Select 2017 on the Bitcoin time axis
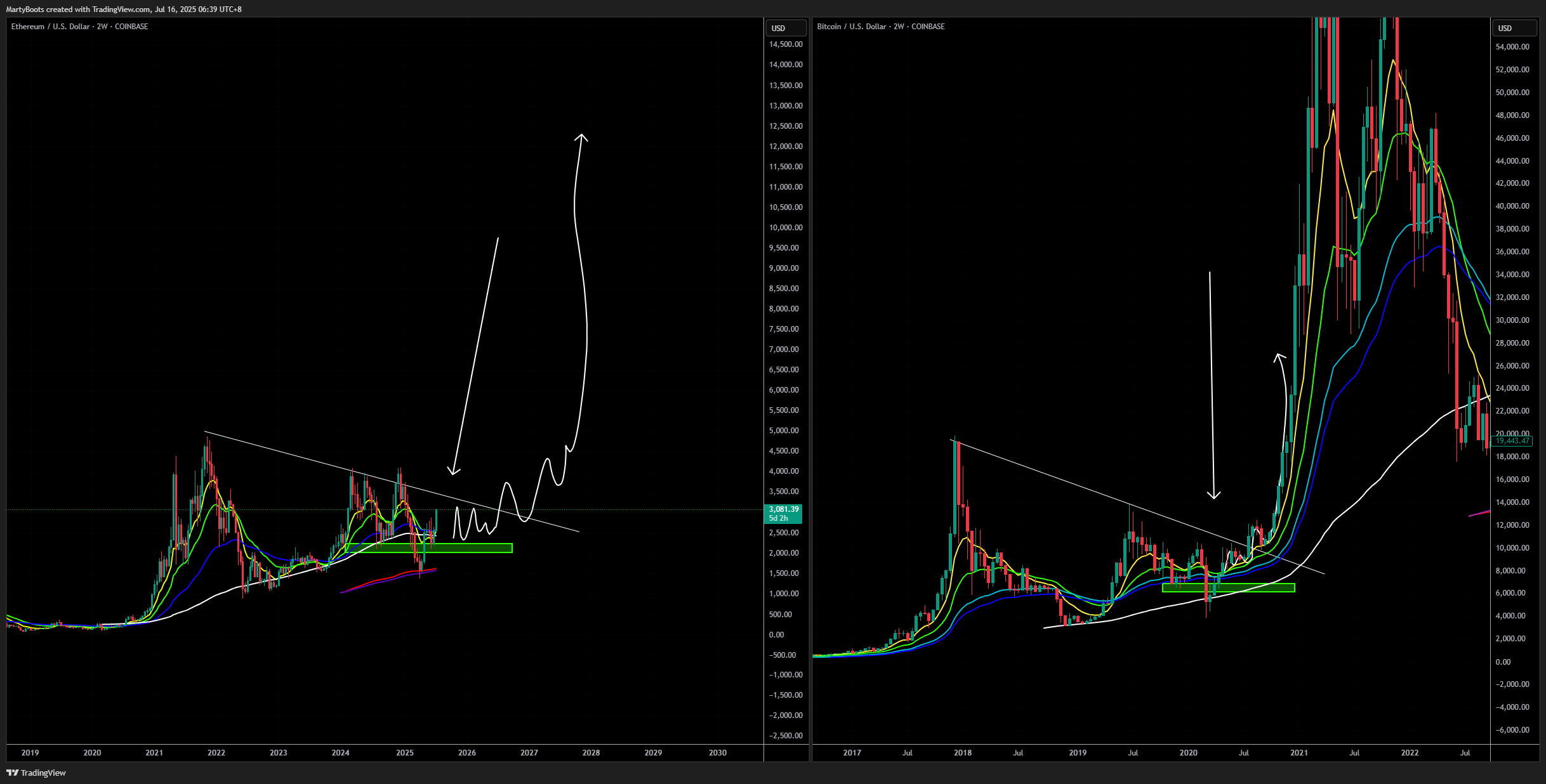The width and height of the screenshot is (1546, 784). [x=852, y=753]
